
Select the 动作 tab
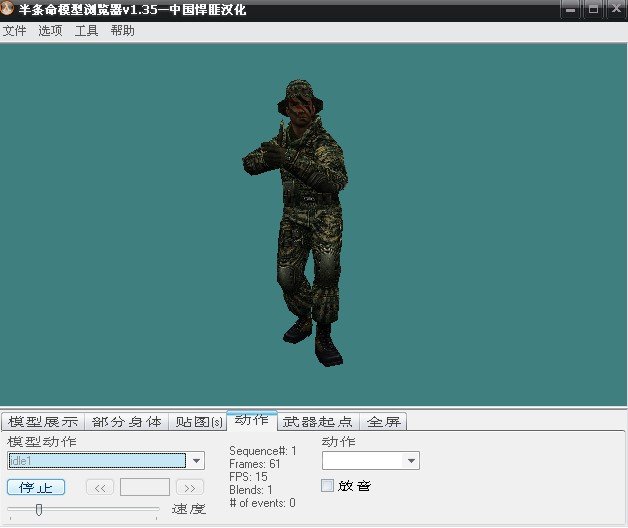pos(251,420)
